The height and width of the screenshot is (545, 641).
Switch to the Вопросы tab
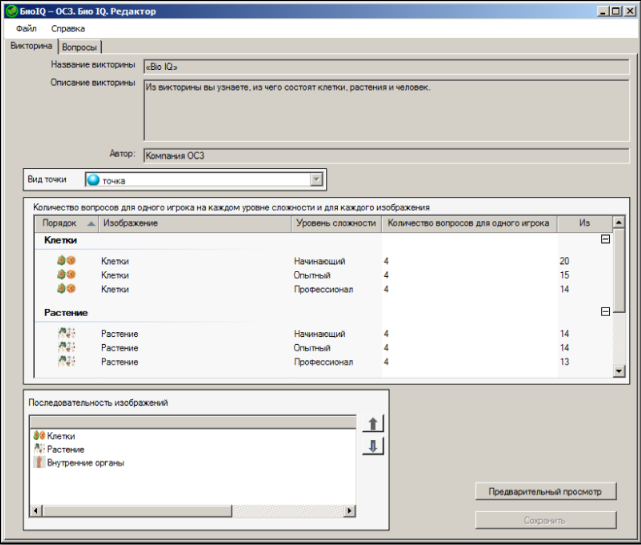pyautogui.click(x=80, y=47)
